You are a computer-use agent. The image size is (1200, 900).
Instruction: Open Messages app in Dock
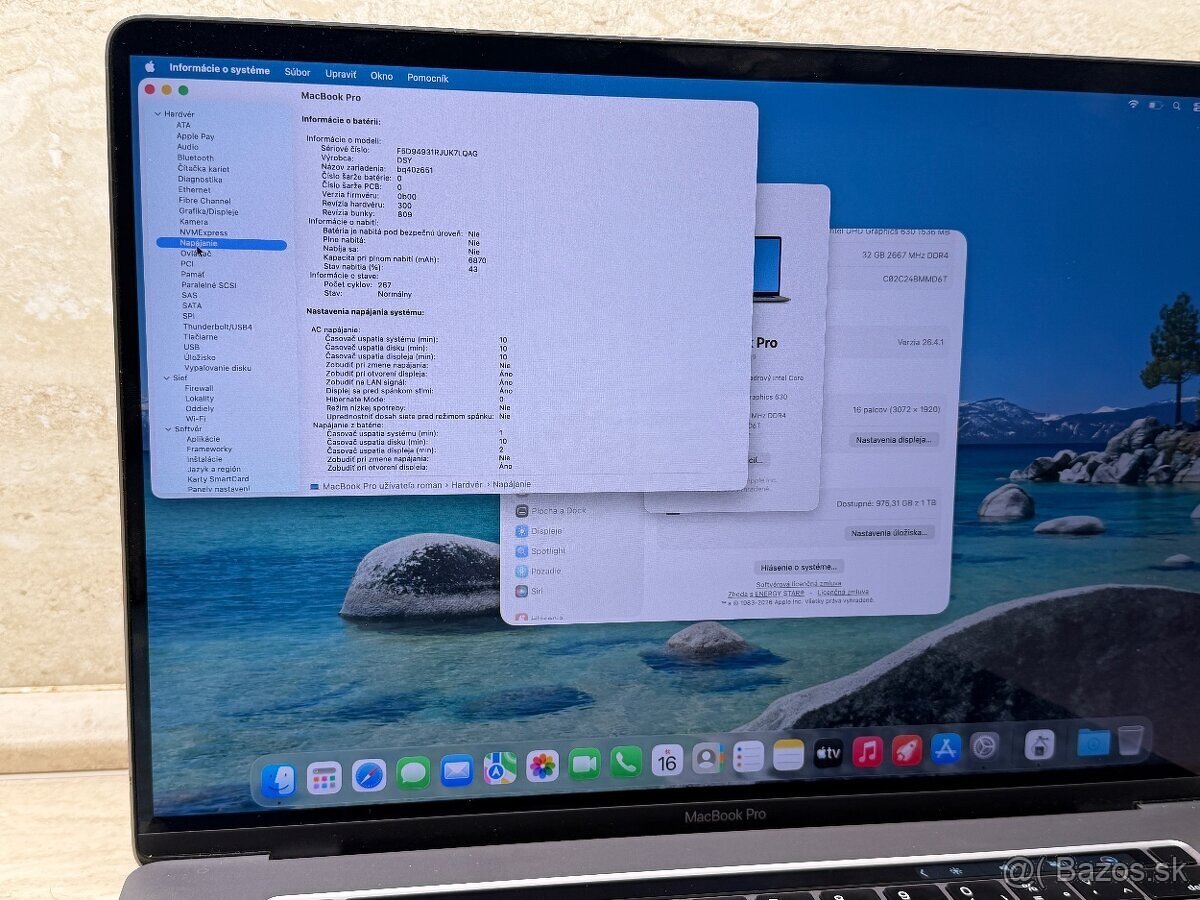coord(413,772)
